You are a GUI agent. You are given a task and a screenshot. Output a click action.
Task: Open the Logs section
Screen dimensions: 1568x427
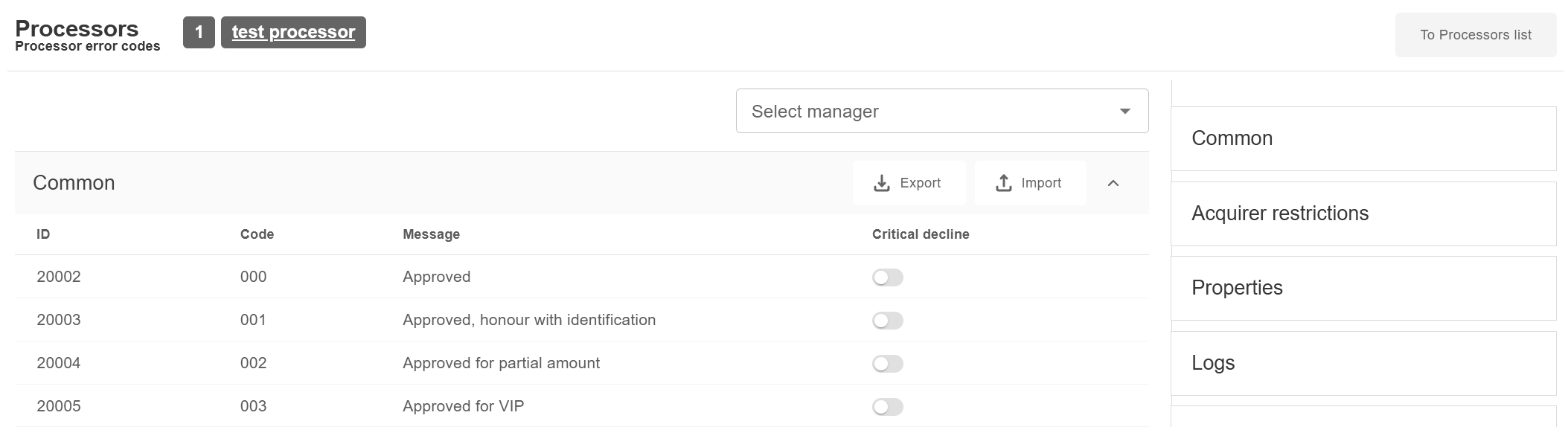pyautogui.click(x=1363, y=363)
